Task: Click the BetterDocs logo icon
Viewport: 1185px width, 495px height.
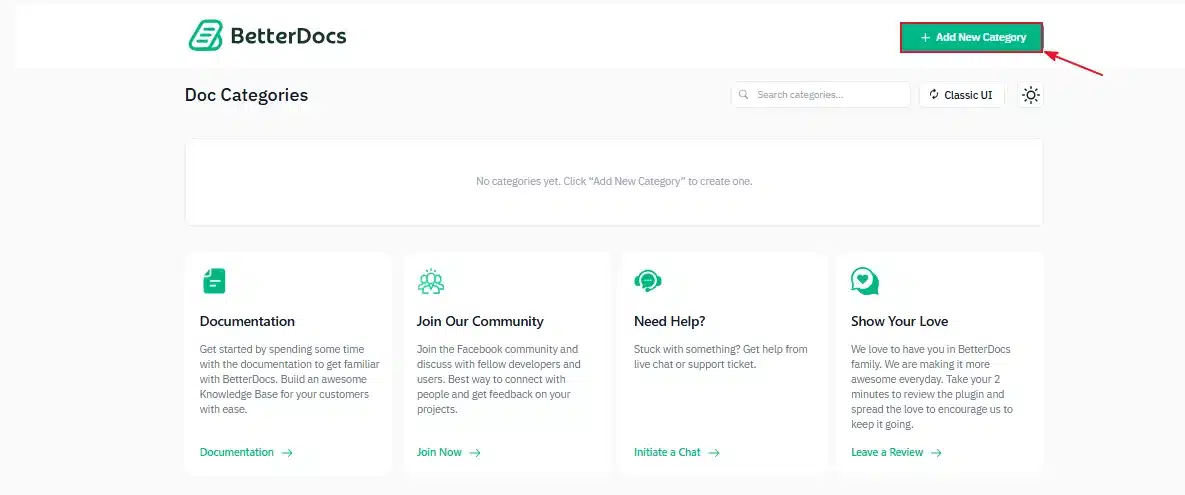Action: [206, 36]
